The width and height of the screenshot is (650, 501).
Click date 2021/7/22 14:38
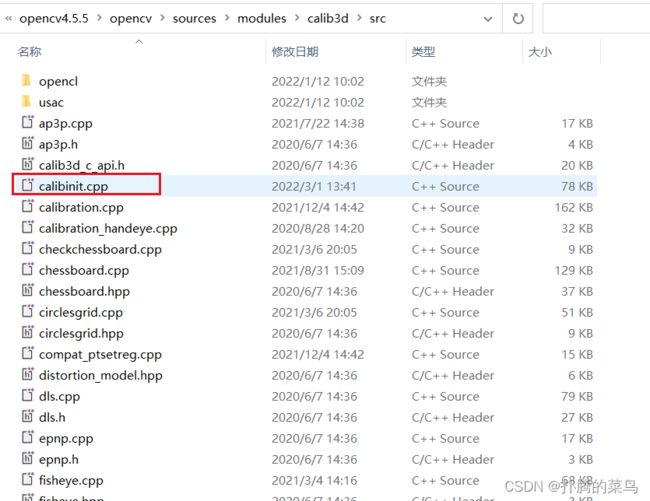pyautogui.click(x=318, y=123)
